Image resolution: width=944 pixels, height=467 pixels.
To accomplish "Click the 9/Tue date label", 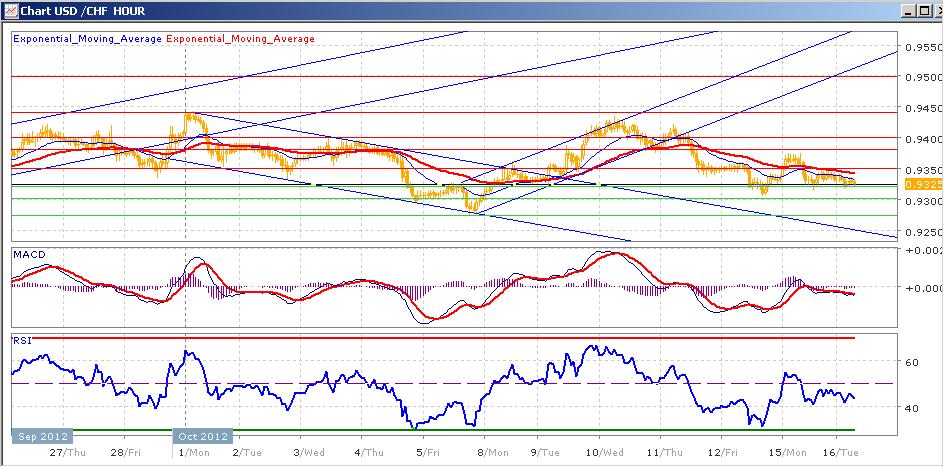I will click(546, 452).
